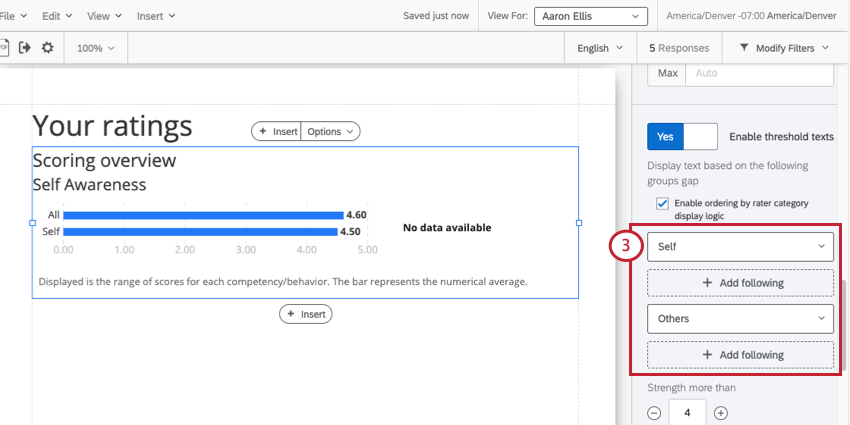Open the Insert menu in menu bar
This screenshot has width=850, height=425.
click(156, 16)
